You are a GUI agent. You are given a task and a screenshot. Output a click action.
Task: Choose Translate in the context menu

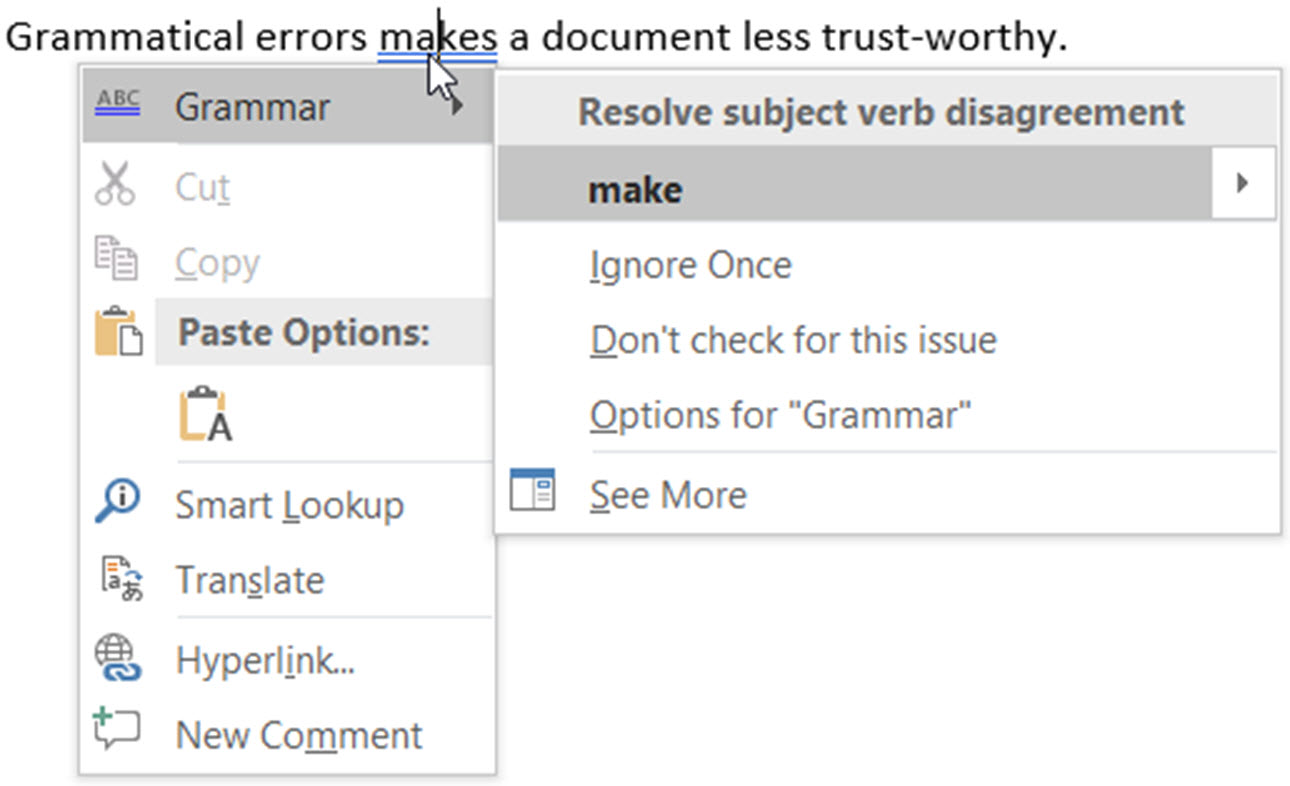pyautogui.click(x=249, y=581)
